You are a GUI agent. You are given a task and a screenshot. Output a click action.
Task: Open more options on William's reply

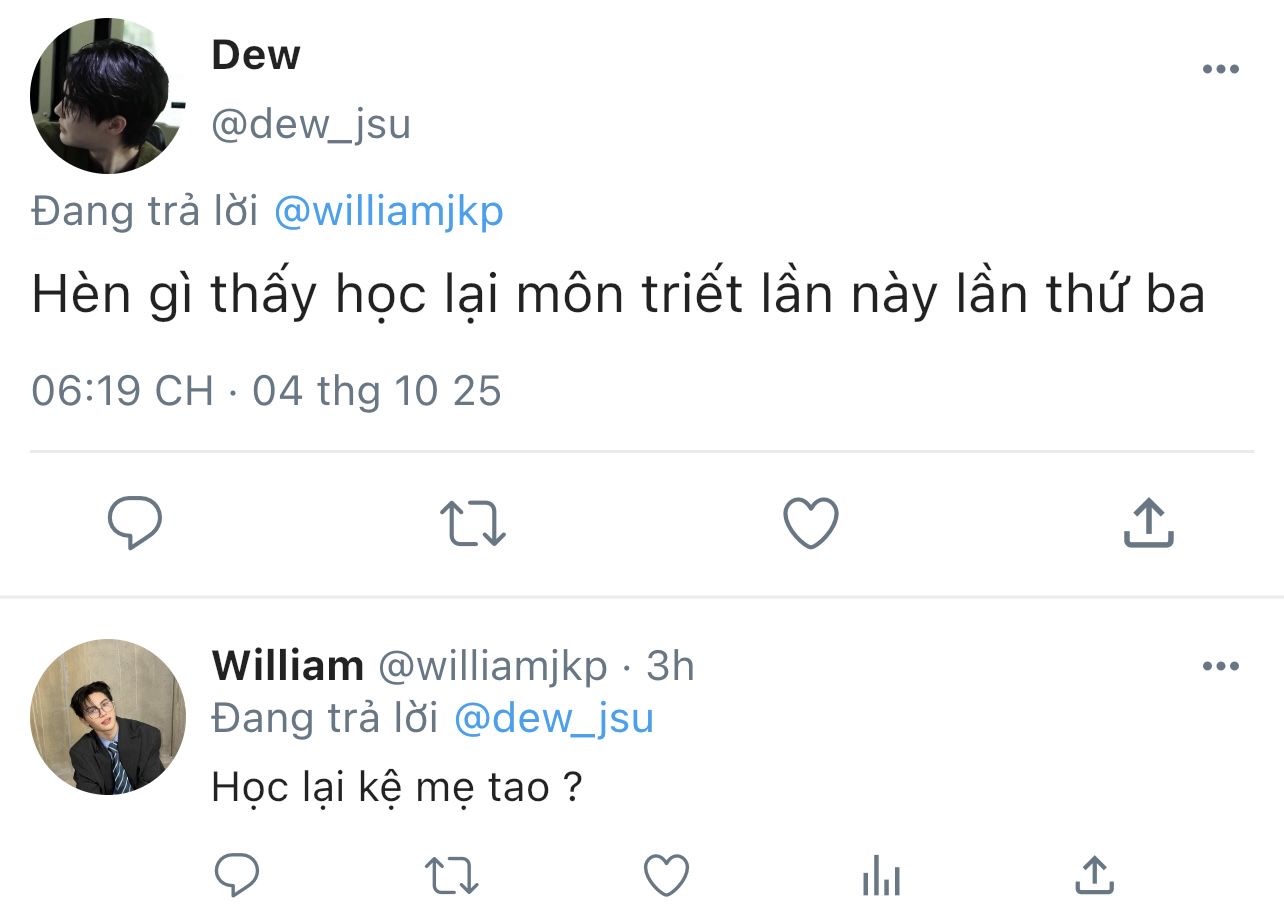1220,666
